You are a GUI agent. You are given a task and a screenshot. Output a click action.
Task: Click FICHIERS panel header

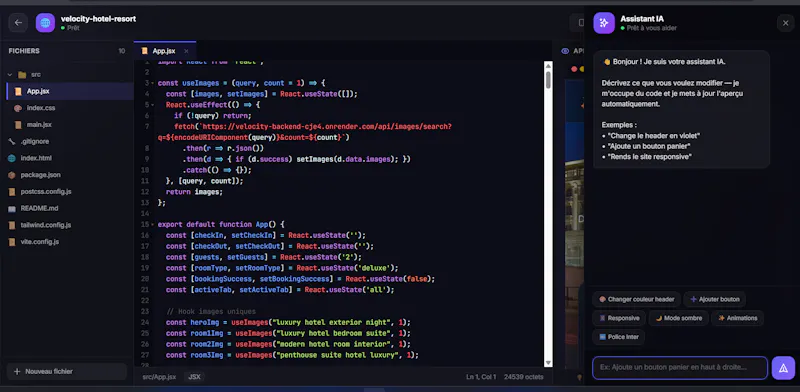click(24, 51)
